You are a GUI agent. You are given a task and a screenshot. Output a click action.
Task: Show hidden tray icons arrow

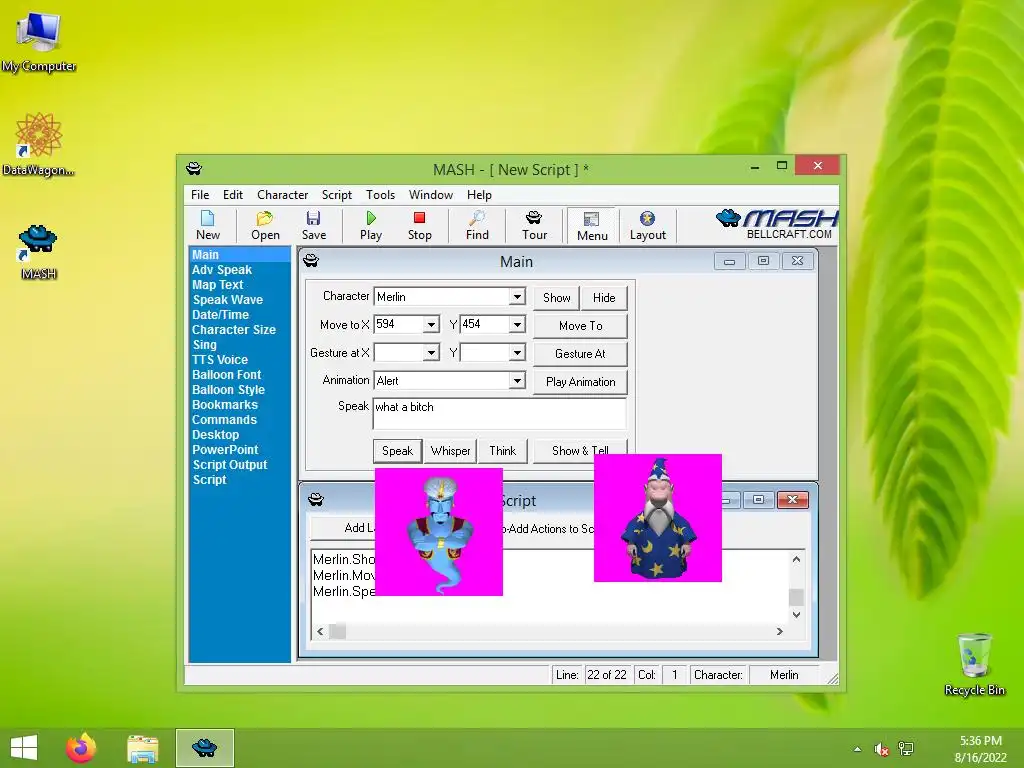tap(857, 749)
